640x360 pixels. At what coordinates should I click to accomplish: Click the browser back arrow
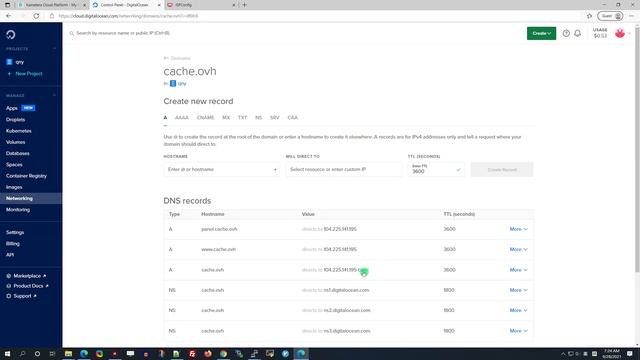point(9,16)
